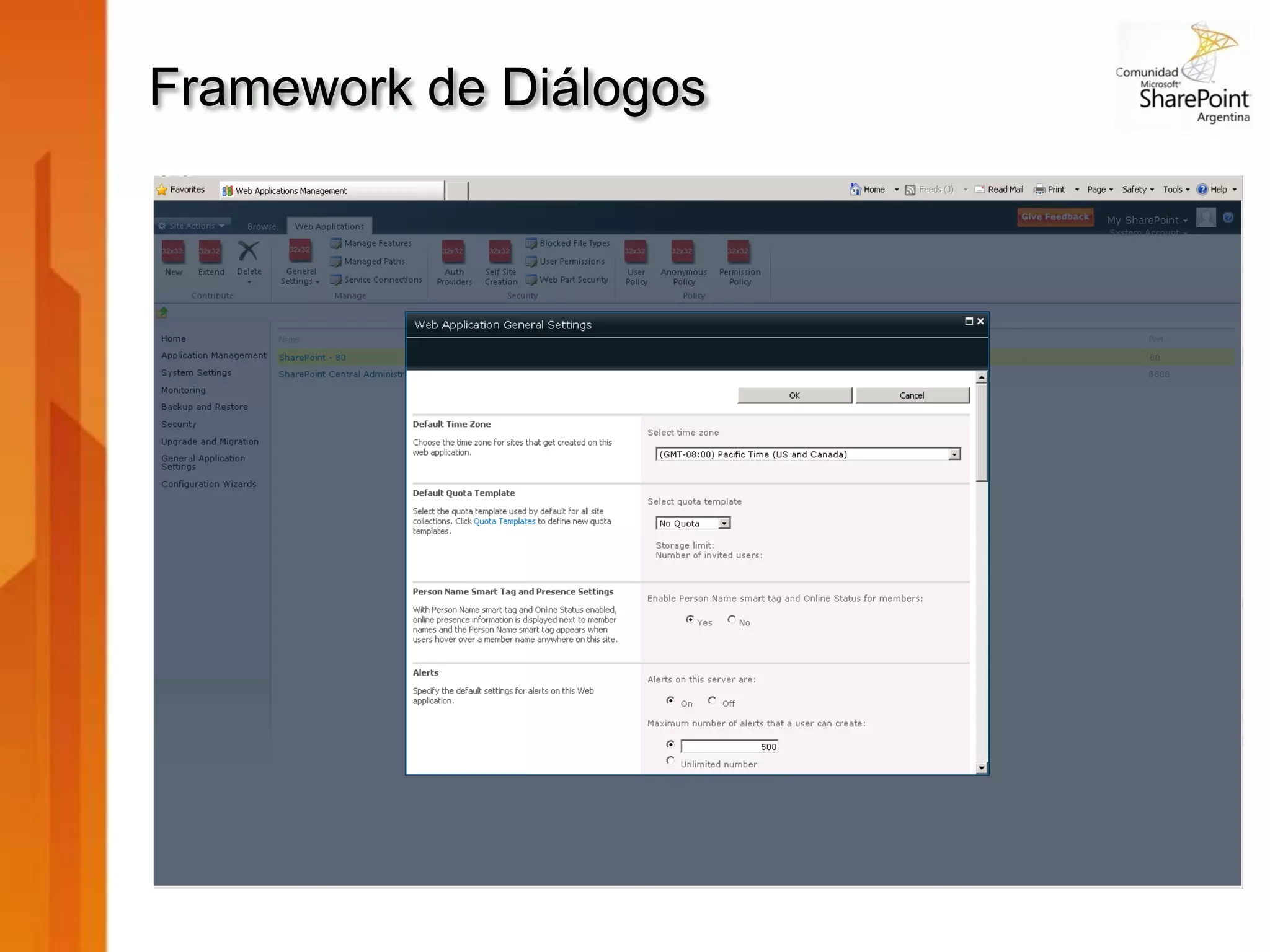Open User Policy ribbon icon
Viewport: 1270px width, 952px height.
(636, 252)
